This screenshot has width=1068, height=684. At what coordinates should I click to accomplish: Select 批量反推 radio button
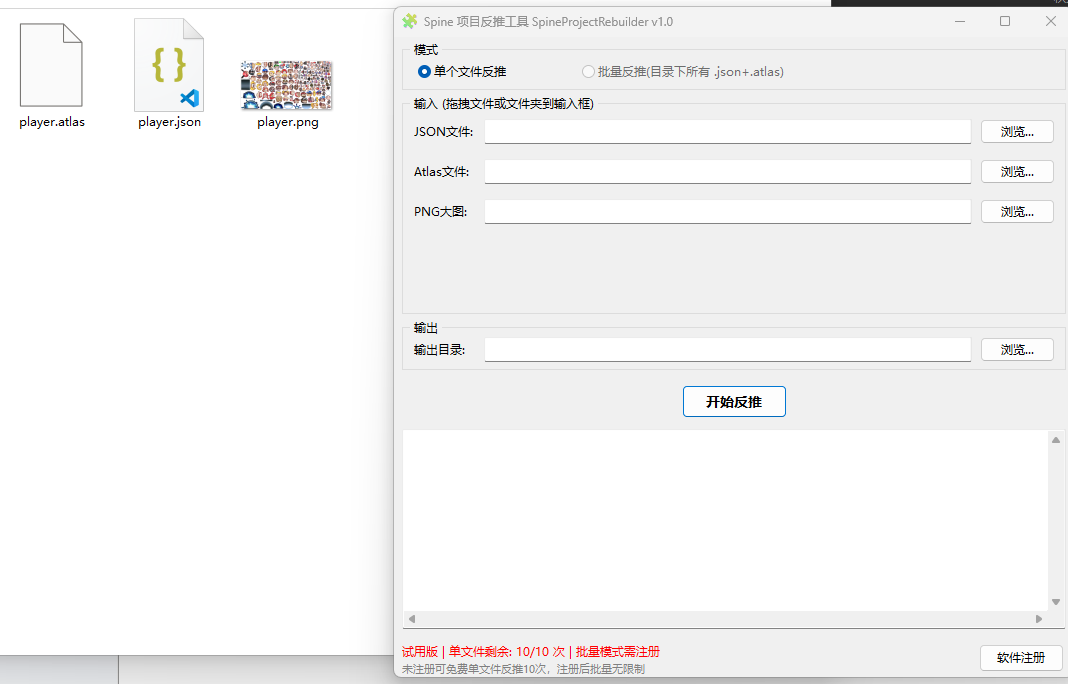point(588,72)
